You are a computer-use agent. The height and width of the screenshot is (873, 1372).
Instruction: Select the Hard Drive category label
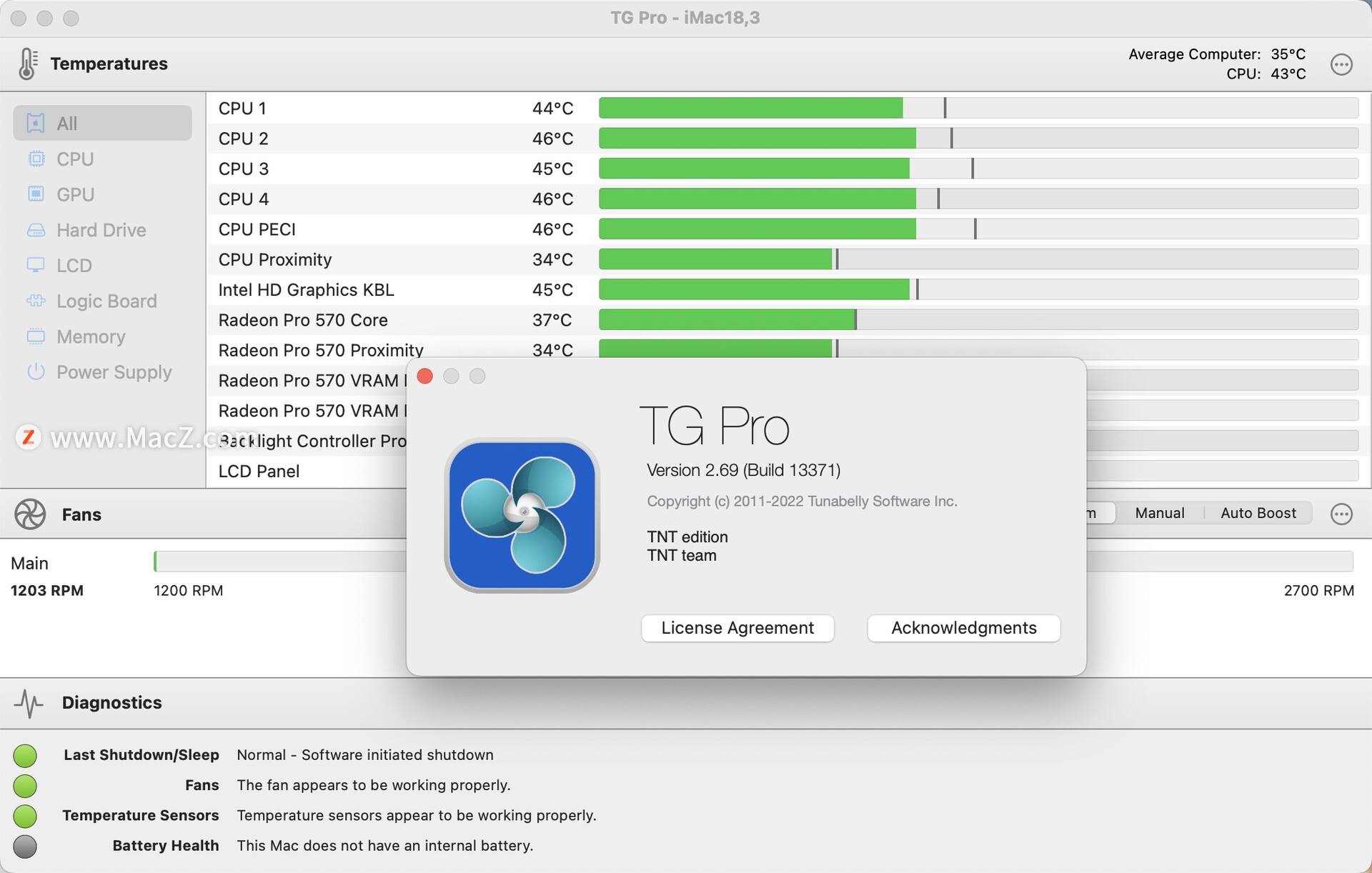pyautogui.click(x=101, y=230)
